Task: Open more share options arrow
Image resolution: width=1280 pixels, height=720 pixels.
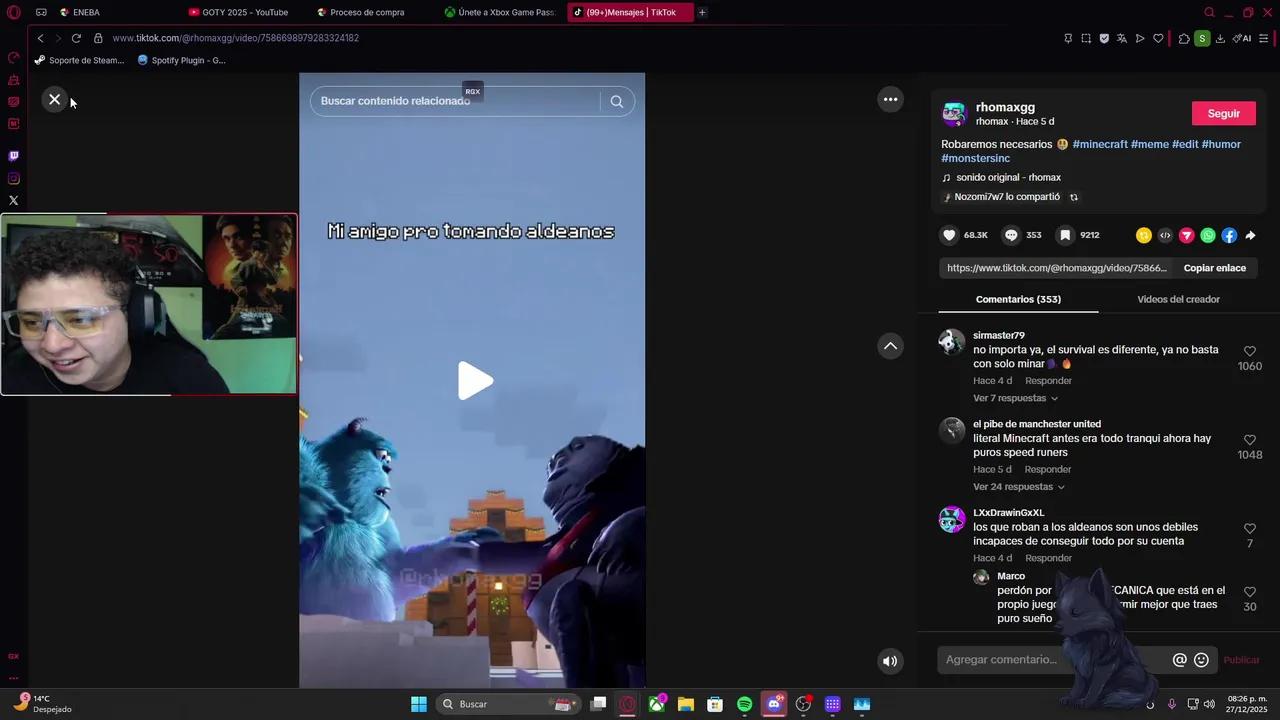Action: [x=1250, y=235]
